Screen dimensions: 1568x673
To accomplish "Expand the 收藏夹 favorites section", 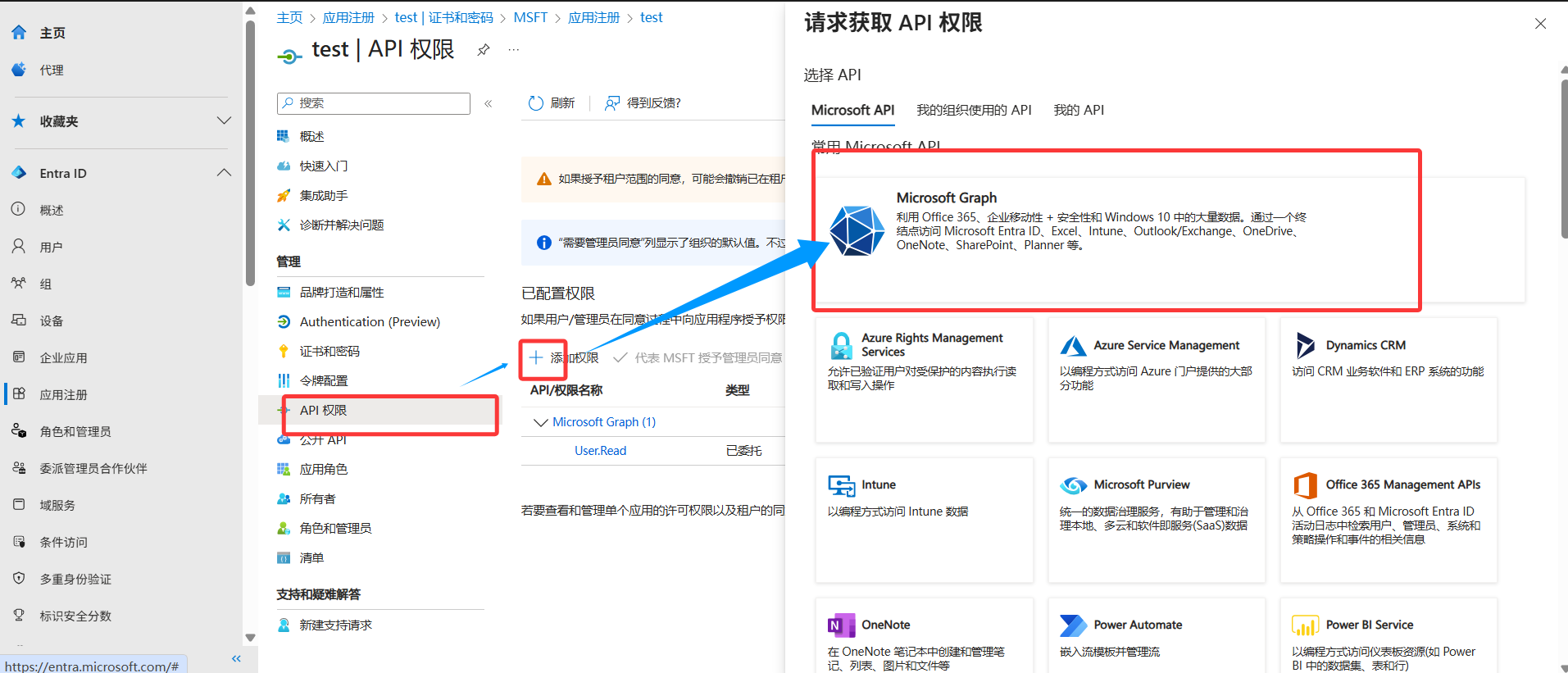I will (x=224, y=121).
